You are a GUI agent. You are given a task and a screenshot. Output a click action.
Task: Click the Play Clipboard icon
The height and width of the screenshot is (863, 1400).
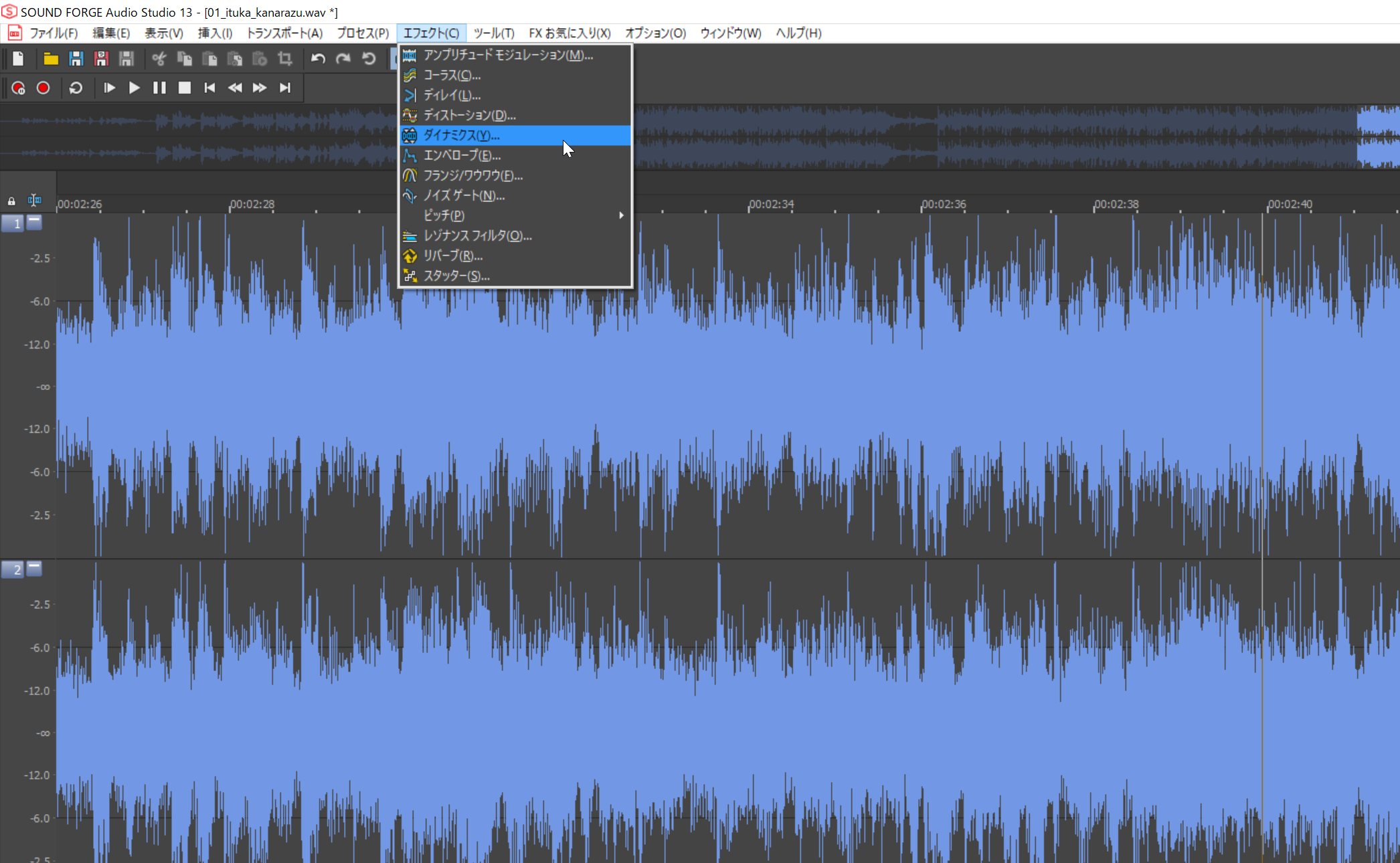coord(260,59)
